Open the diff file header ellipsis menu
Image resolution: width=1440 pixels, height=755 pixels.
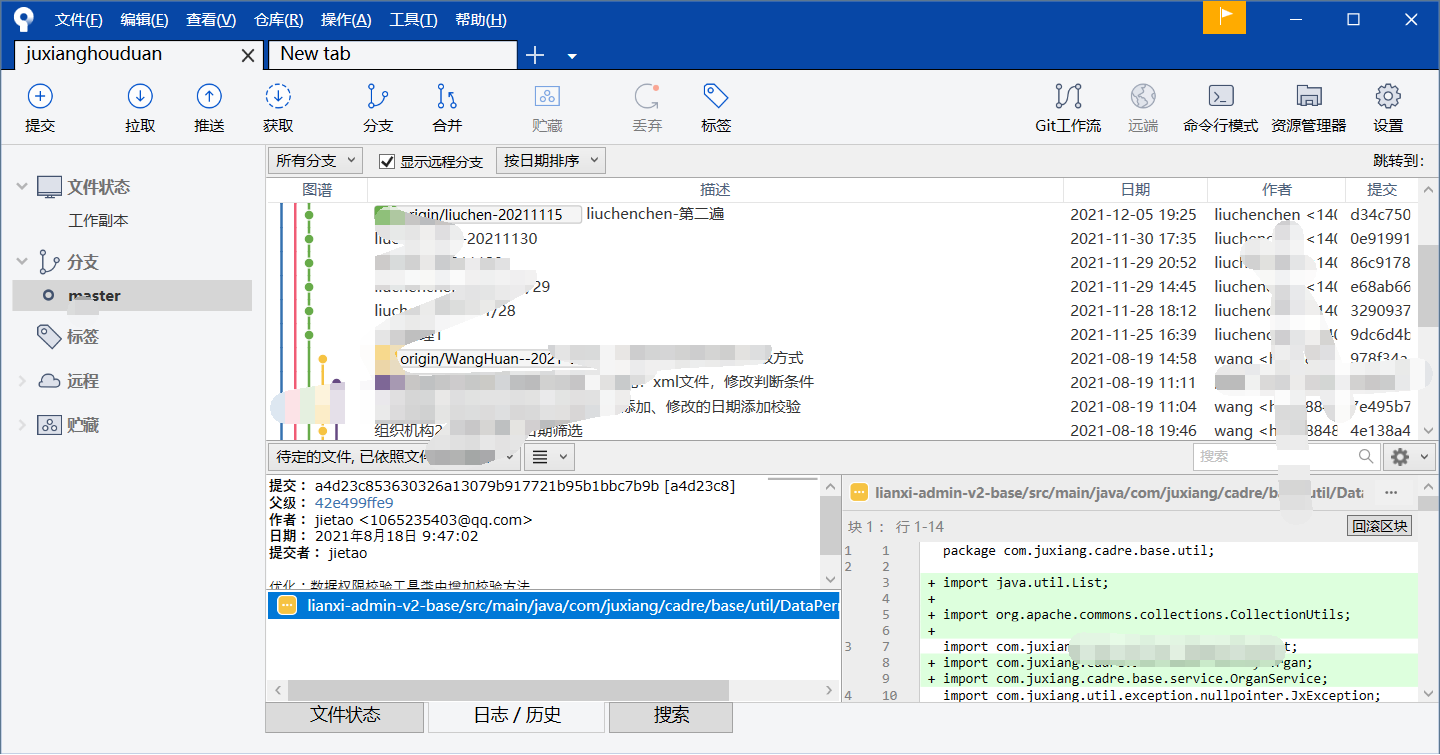coord(1391,493)
